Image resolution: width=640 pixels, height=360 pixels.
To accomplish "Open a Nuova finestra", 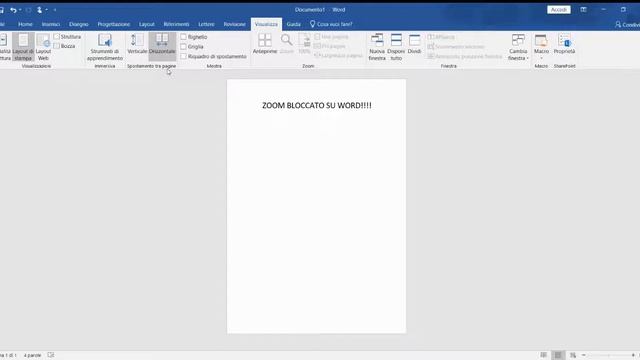I will pyautogui.click(x=377, y=47).
